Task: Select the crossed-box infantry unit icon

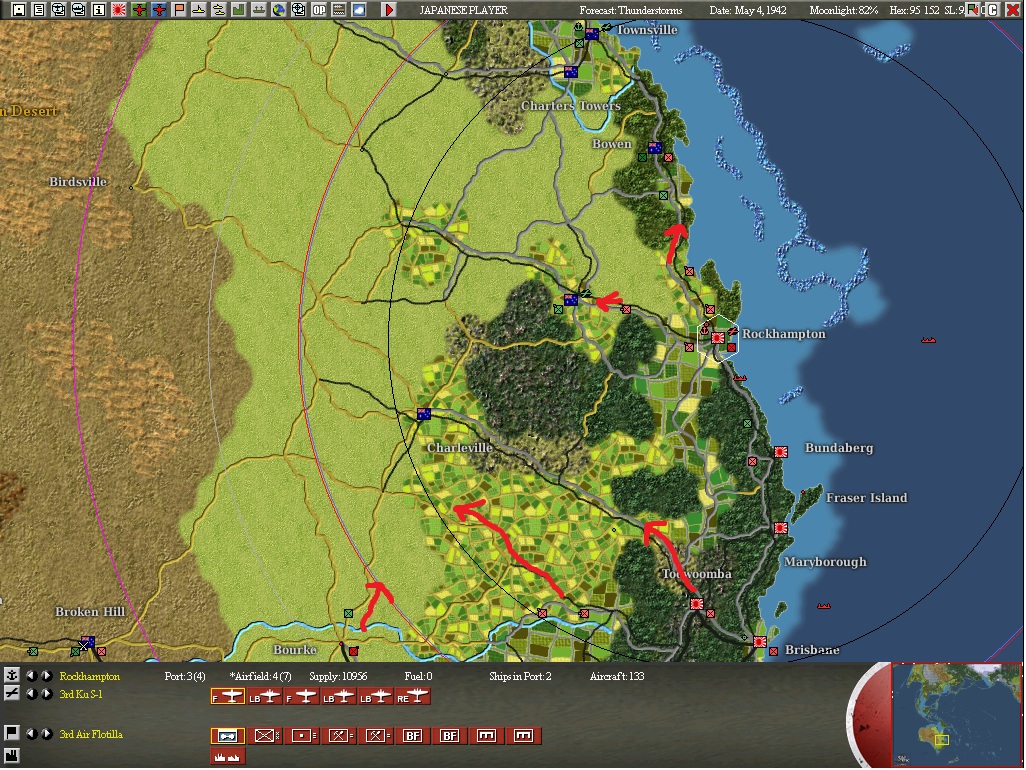Action: coord(264,736)
